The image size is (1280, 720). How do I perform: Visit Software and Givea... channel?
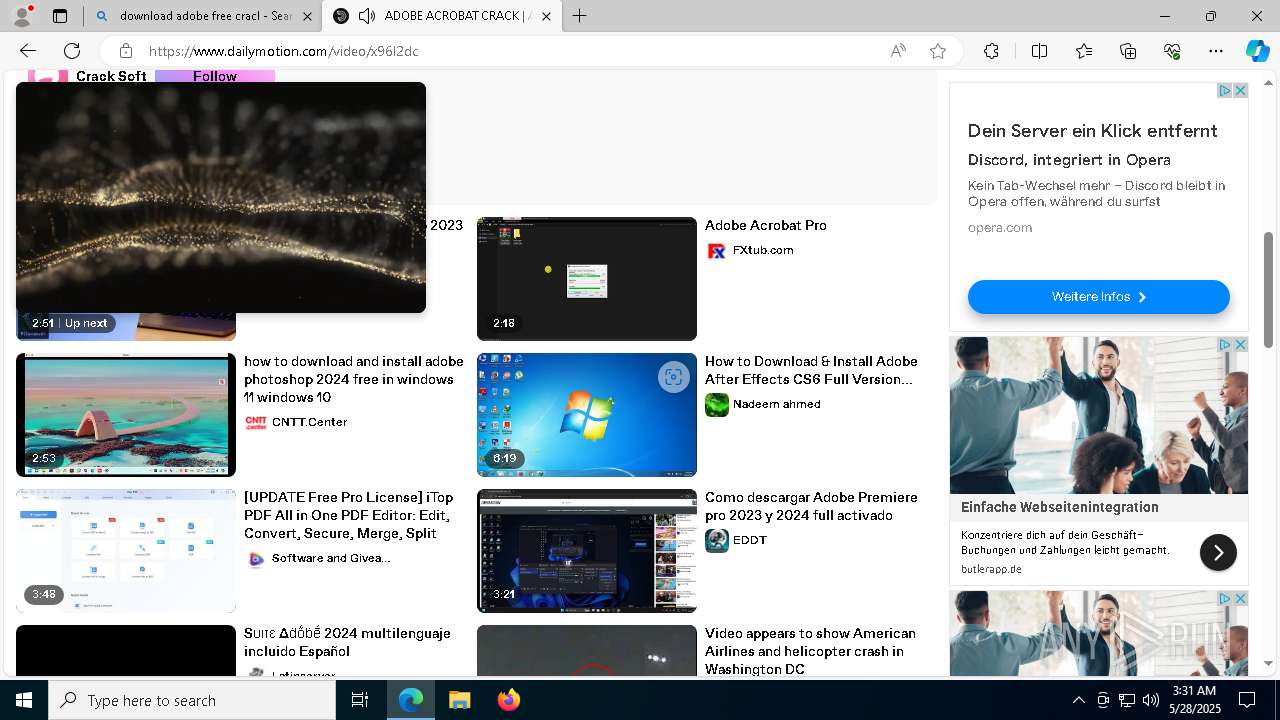tap(331, 558)
